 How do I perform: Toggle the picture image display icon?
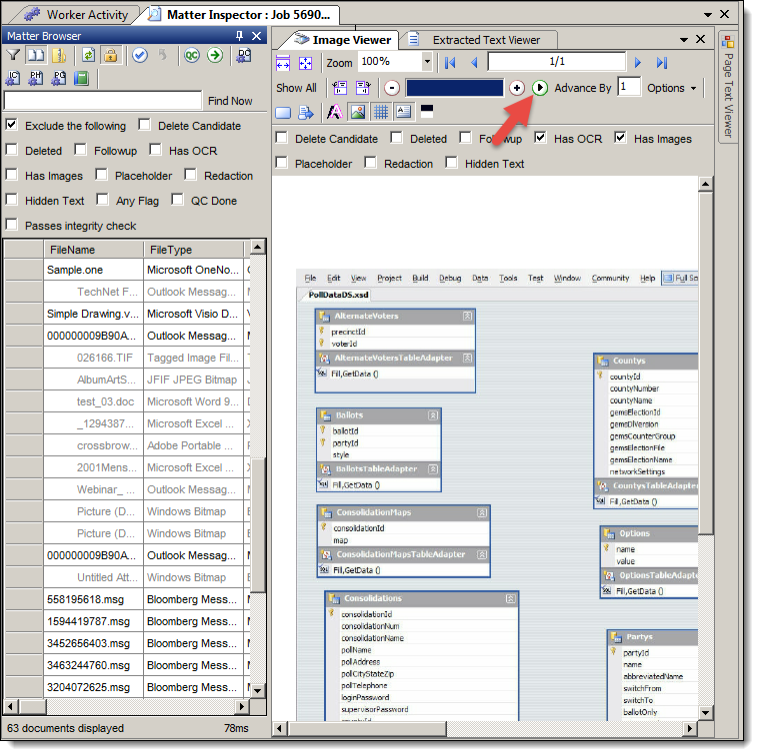click(358, 112)
